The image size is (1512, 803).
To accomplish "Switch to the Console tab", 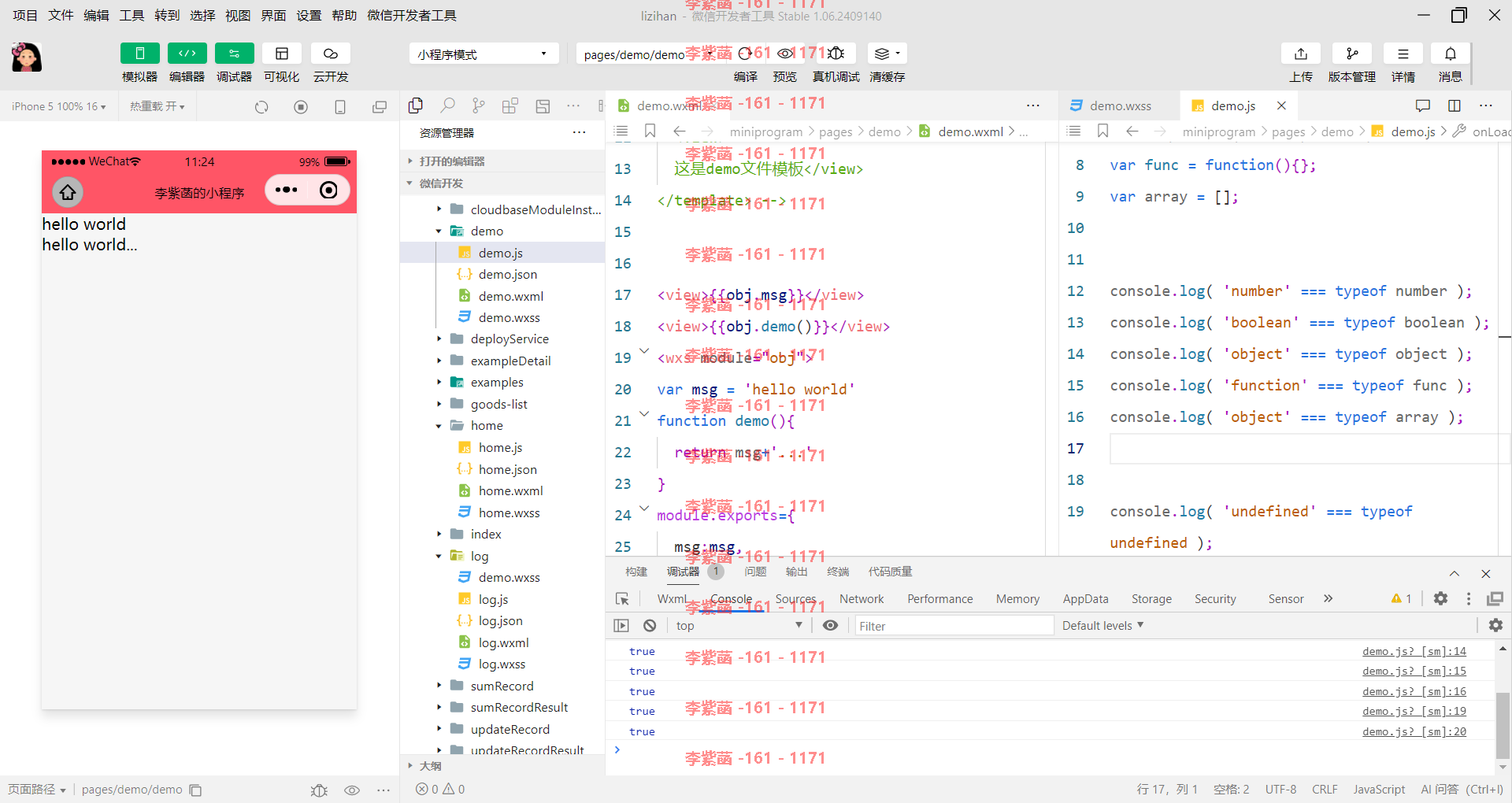I will click(x=731, y=599).
